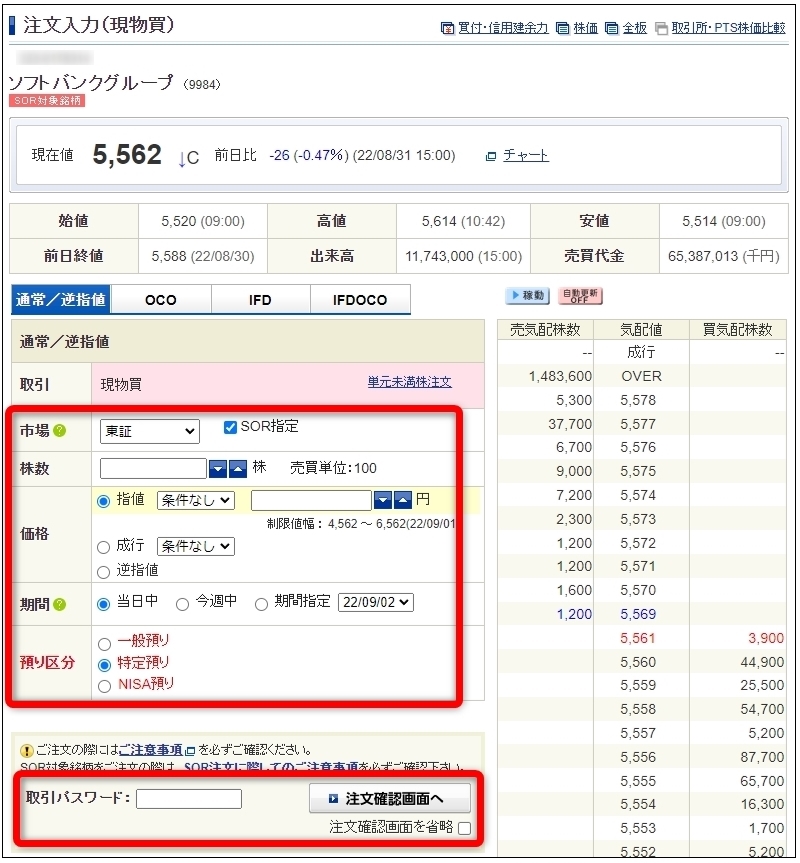This screenshot has height=863, width=800.
Task: Enable 注文確認画面を省略 checkbox
Action: click(x=464, y=828)
